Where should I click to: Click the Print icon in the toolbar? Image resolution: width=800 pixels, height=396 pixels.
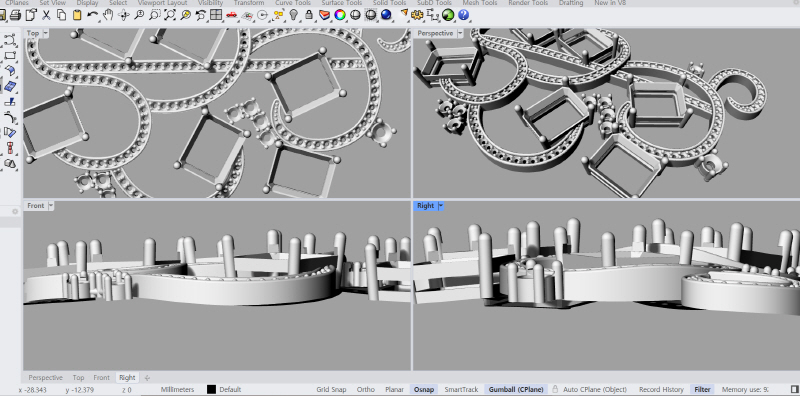(15, 15)
